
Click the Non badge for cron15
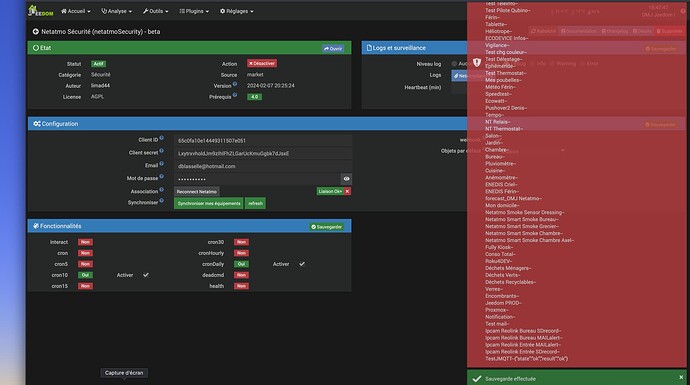click(x=85, y=286)
